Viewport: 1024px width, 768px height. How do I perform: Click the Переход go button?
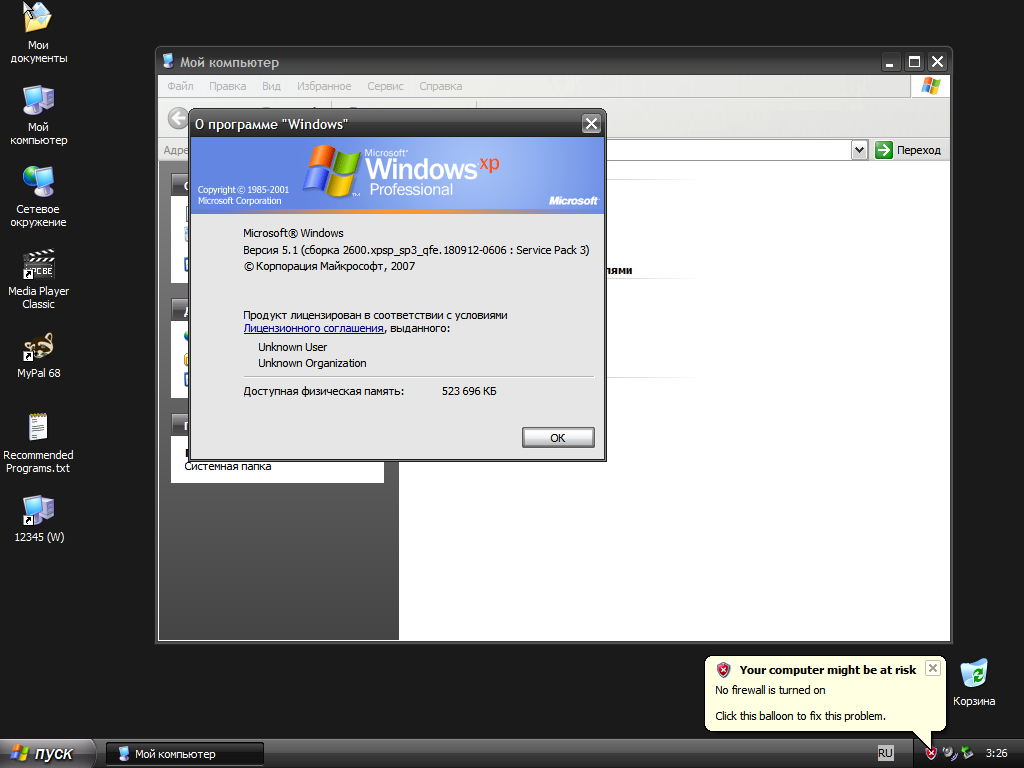coord(908,150)
